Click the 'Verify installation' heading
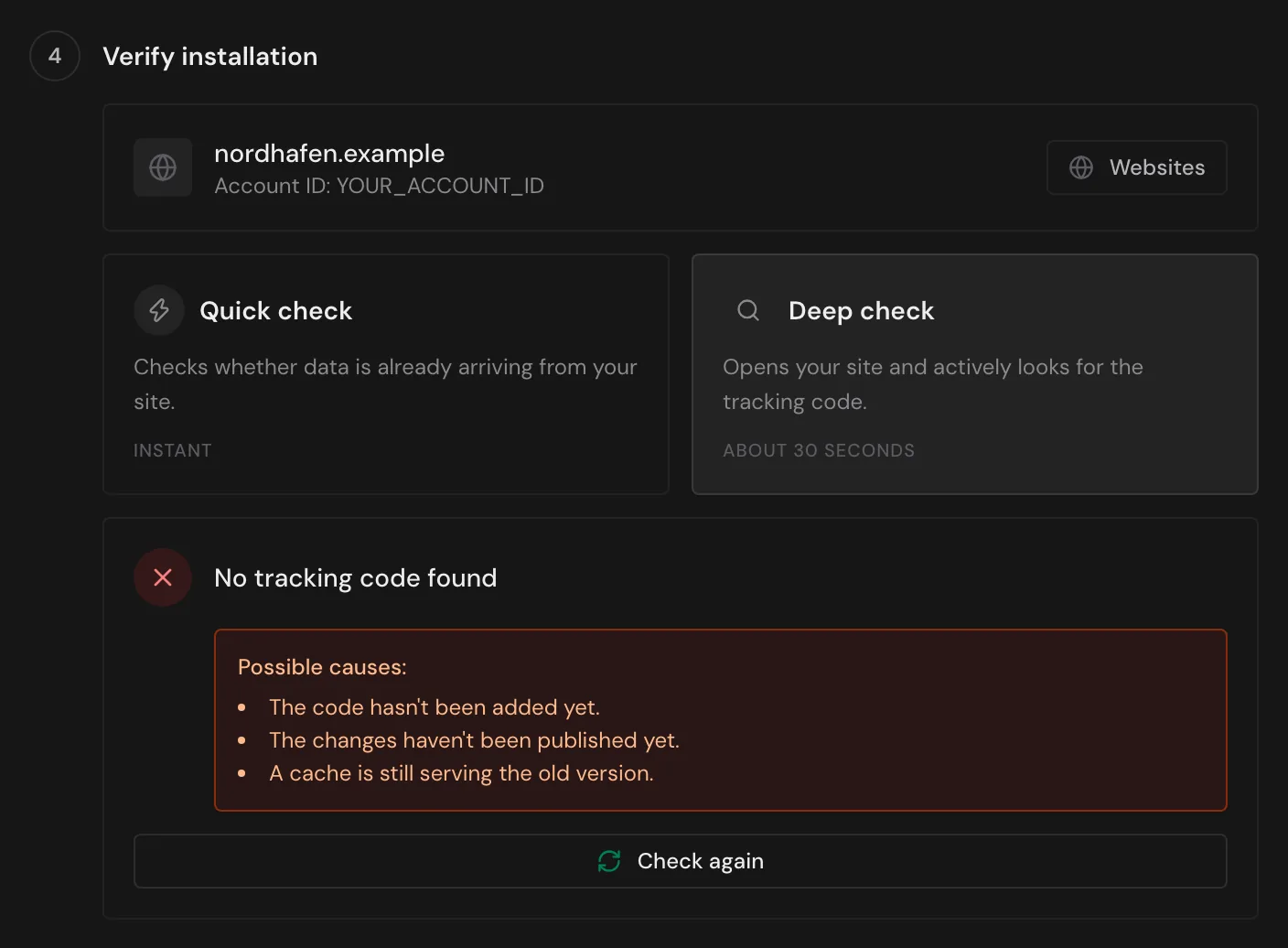This screenshot has height=948, width=1288. point(210,57)
